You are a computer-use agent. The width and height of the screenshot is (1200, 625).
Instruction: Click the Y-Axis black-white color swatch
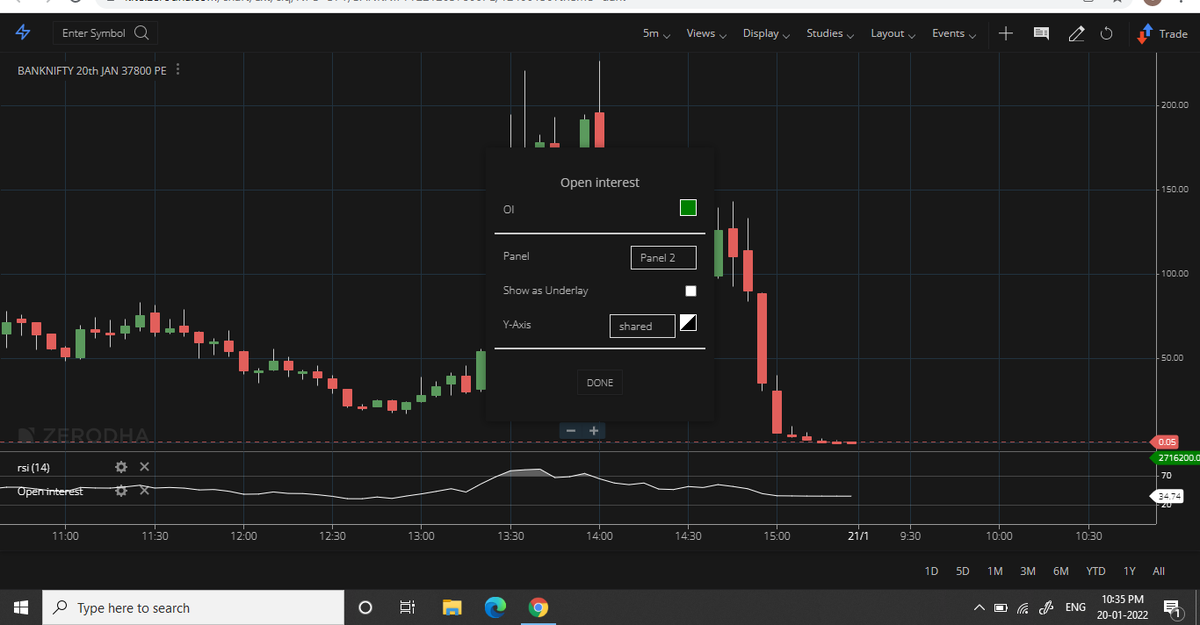(x=688, y=322)
